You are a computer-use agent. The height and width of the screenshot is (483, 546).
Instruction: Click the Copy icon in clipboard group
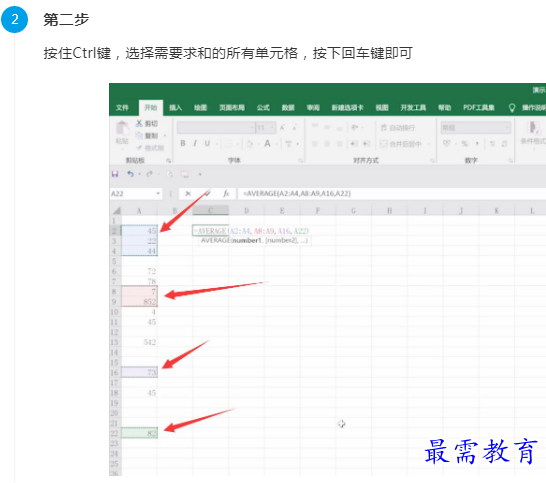pos(139,135)
